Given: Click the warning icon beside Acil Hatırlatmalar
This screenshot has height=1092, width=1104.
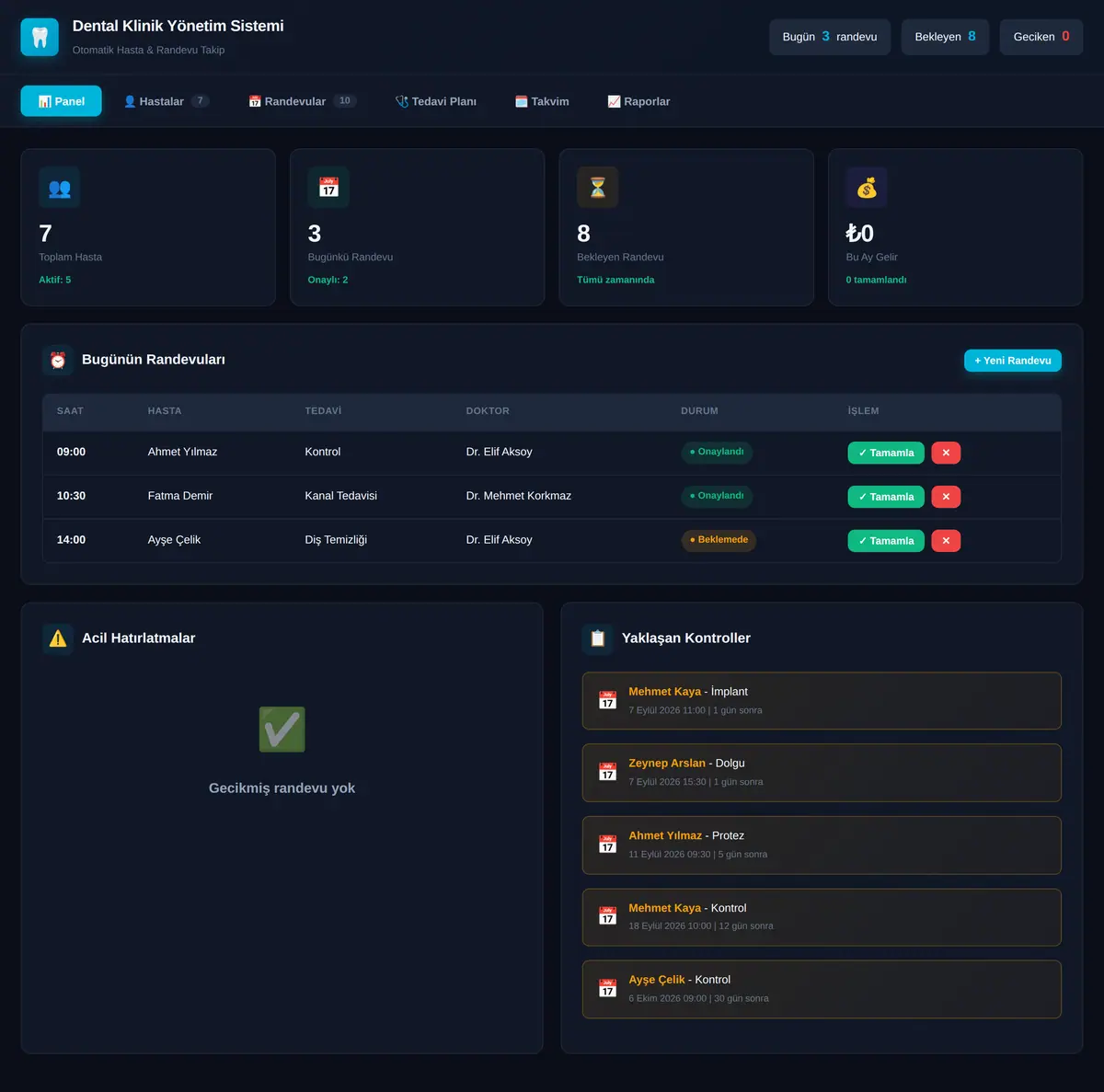Looking at the screenshot, I should coord(58,638).
